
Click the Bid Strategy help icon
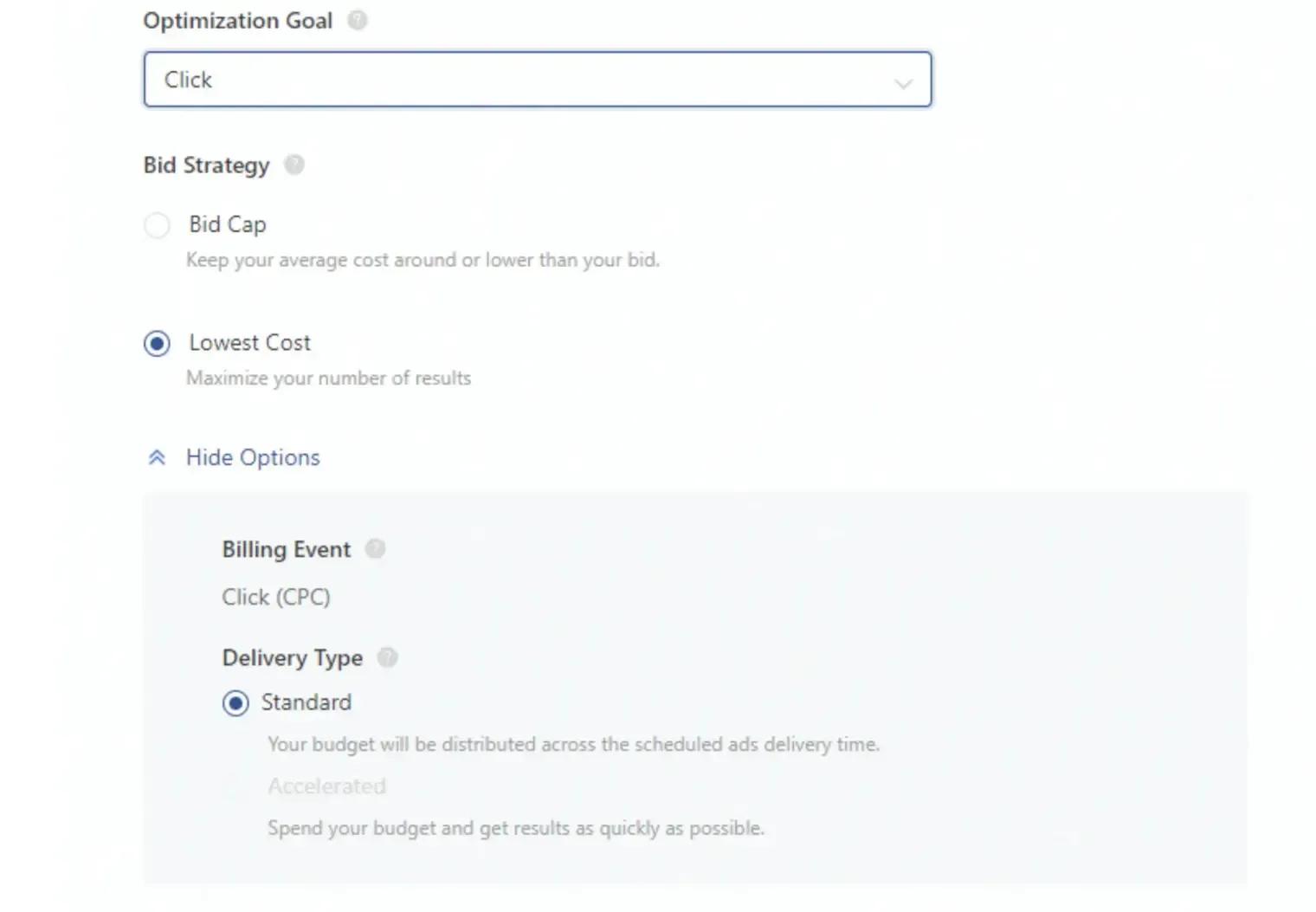pyautogui.click(x=294, y=165)
